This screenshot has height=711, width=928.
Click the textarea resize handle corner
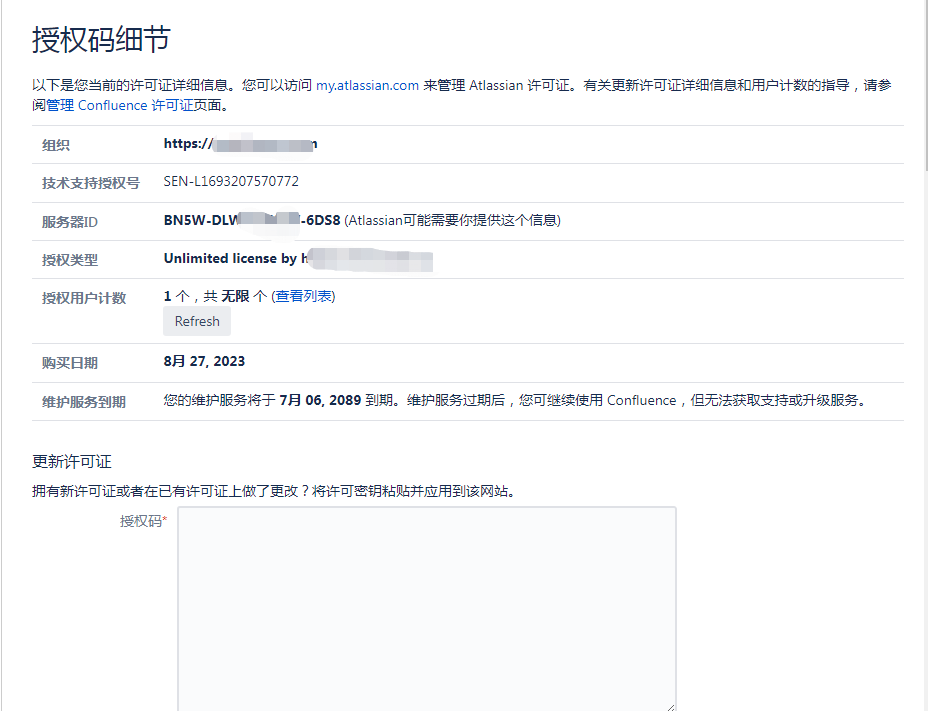[671, 707]
